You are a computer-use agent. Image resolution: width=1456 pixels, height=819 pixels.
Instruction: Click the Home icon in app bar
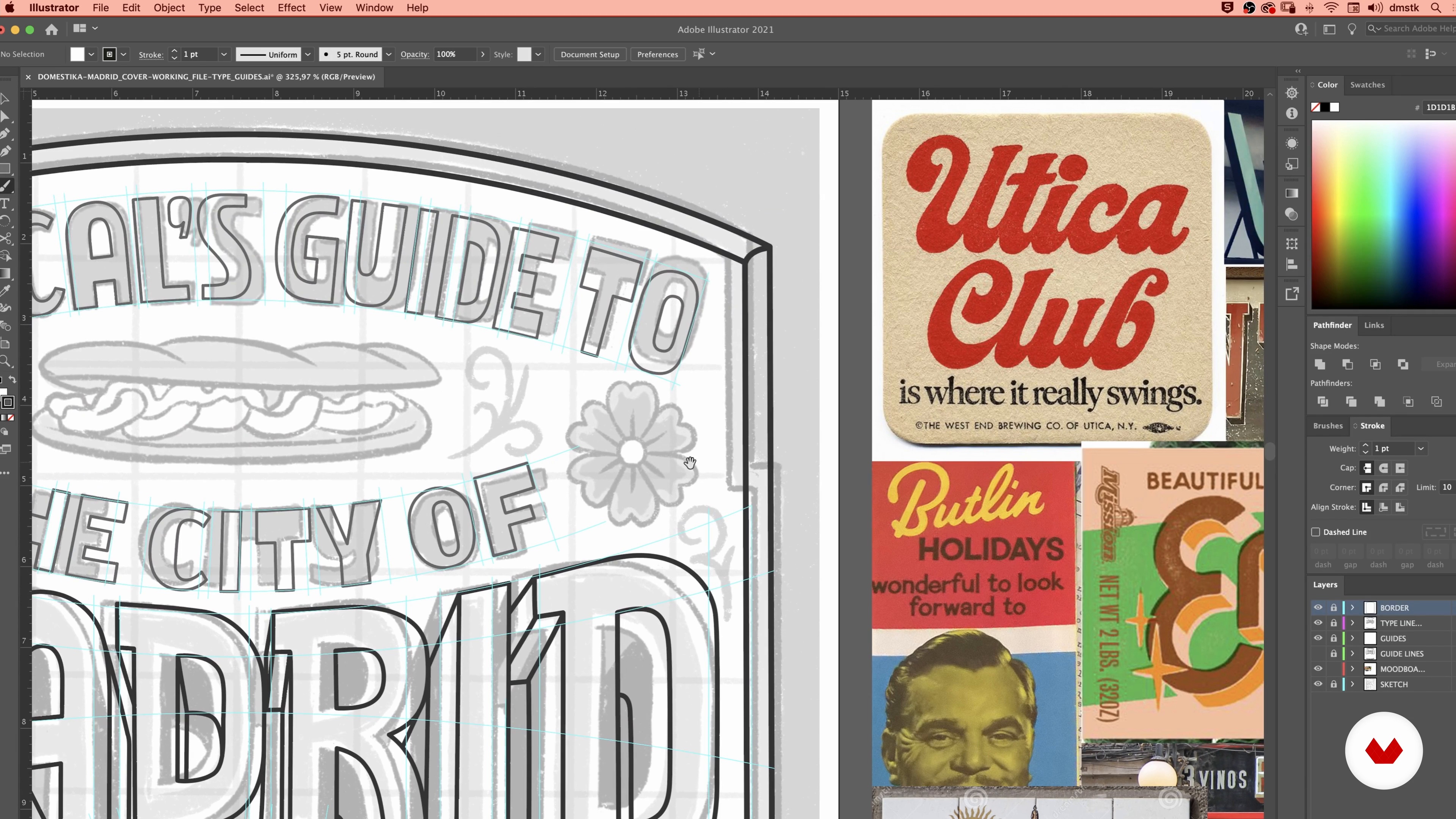(x=52, y=30)
